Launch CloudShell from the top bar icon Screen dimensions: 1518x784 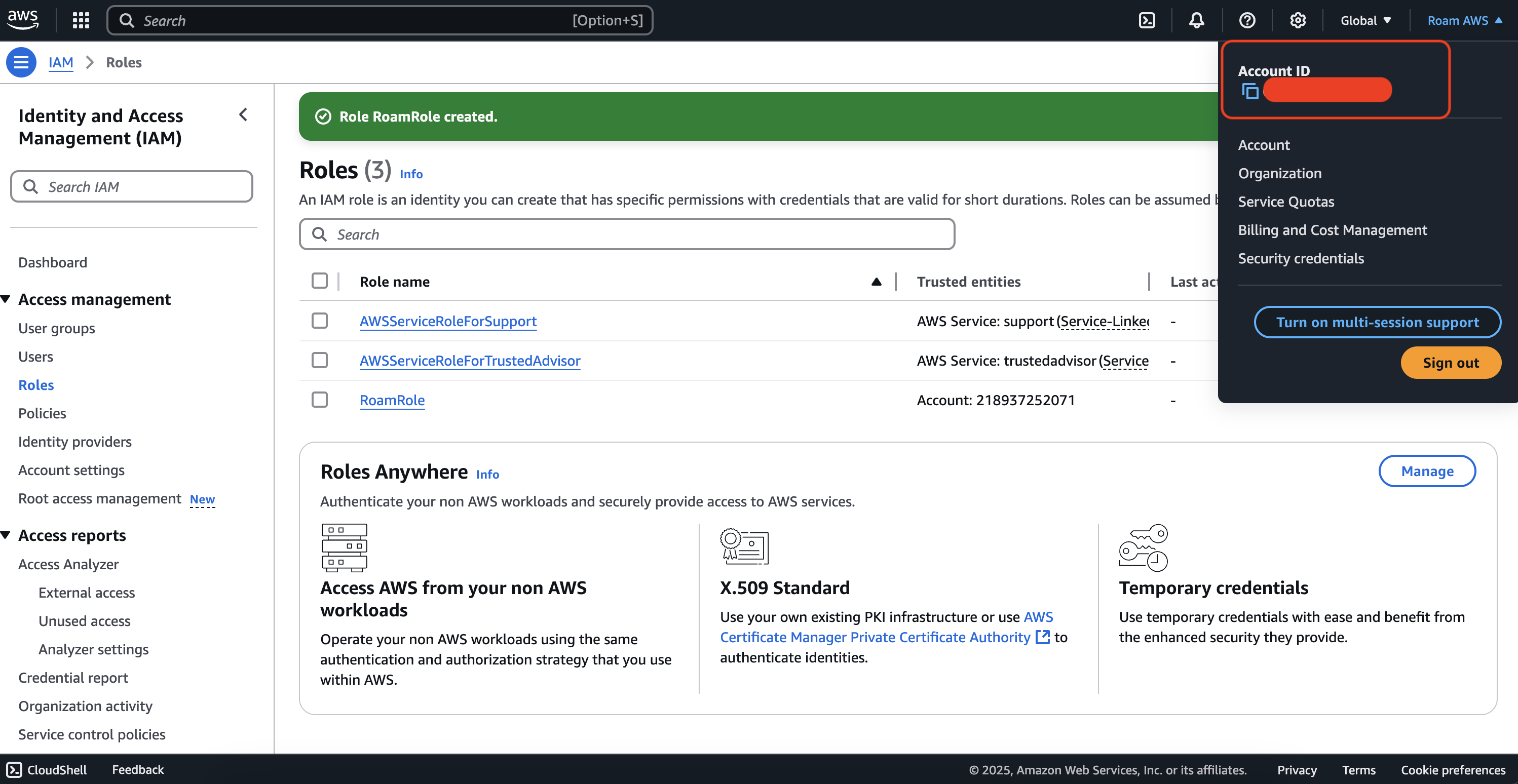1147,21
